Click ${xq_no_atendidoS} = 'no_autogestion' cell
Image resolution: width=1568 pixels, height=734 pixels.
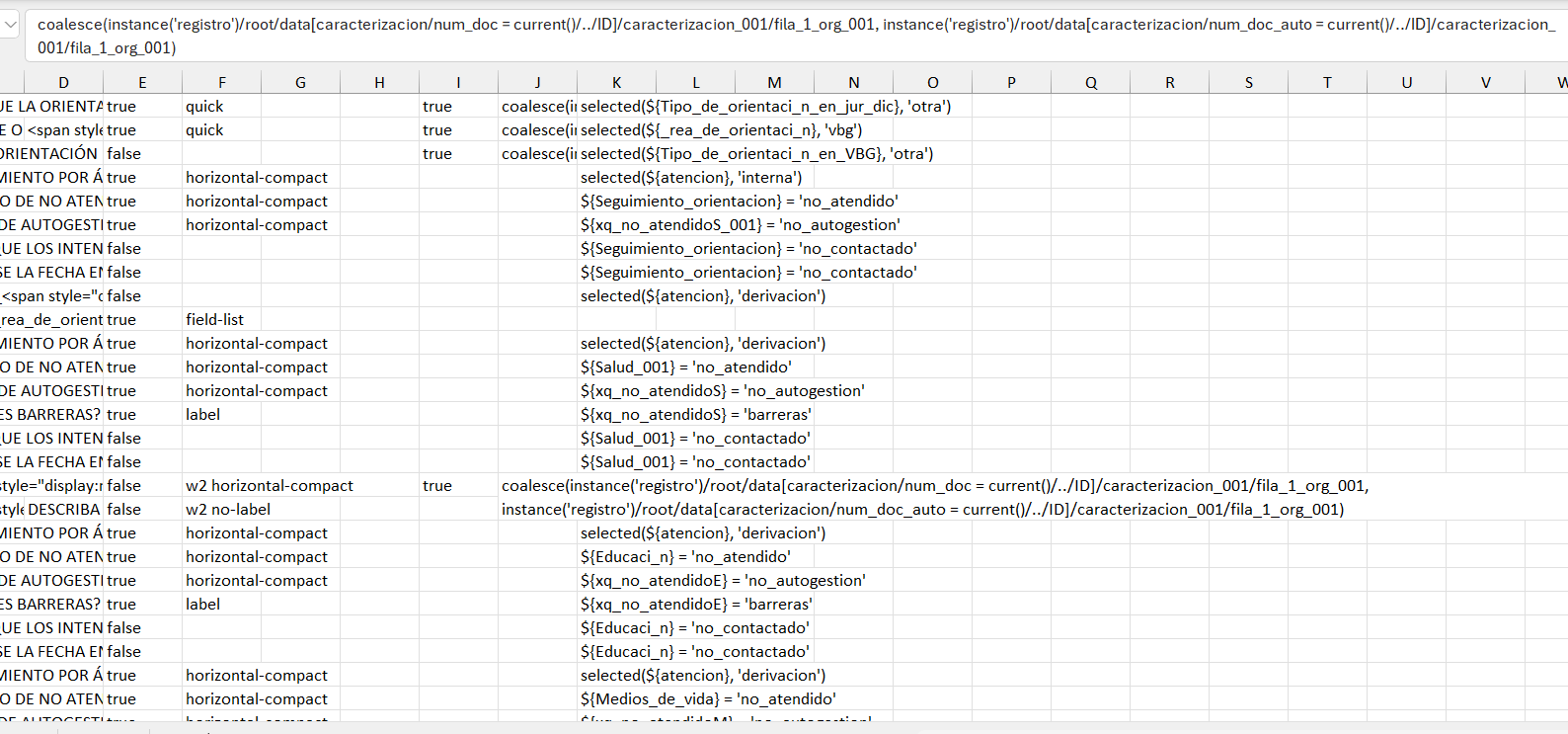(x=722, y=390)
